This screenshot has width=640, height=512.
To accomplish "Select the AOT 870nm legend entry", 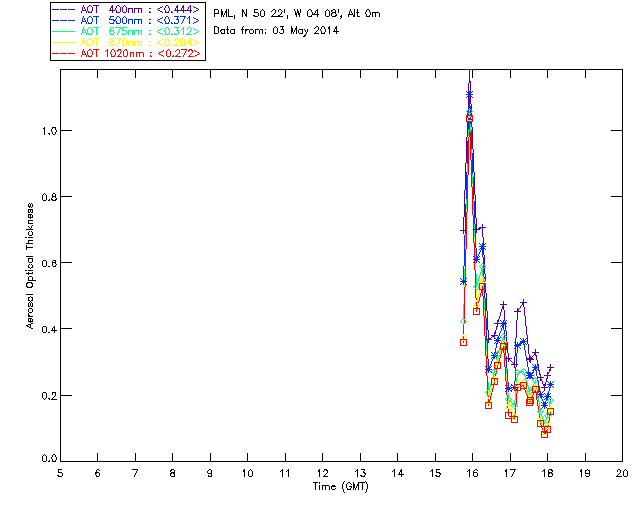I will (126, 42).
